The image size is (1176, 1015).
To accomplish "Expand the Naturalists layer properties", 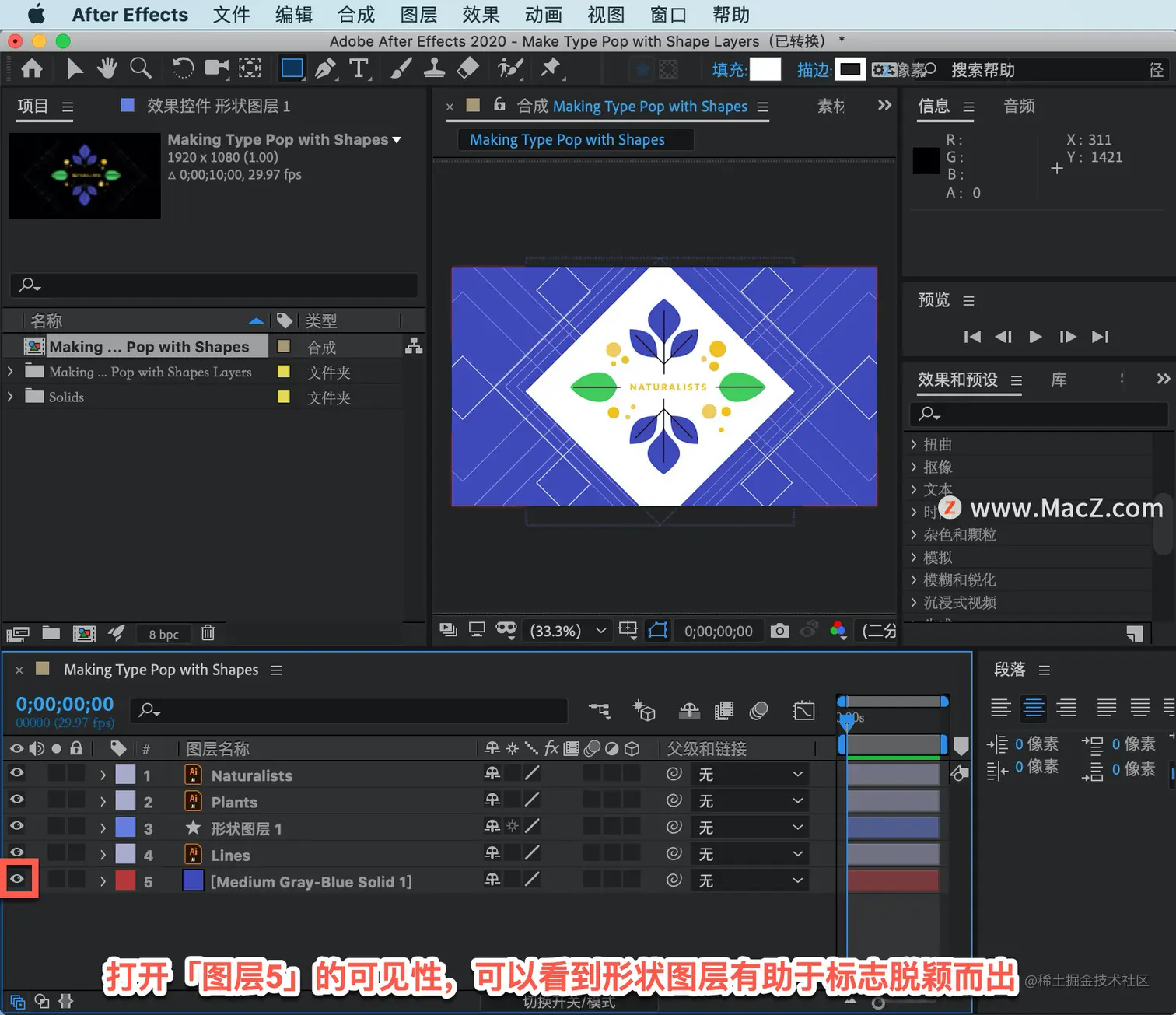I will pyautogui.click(x=103, y=775).
